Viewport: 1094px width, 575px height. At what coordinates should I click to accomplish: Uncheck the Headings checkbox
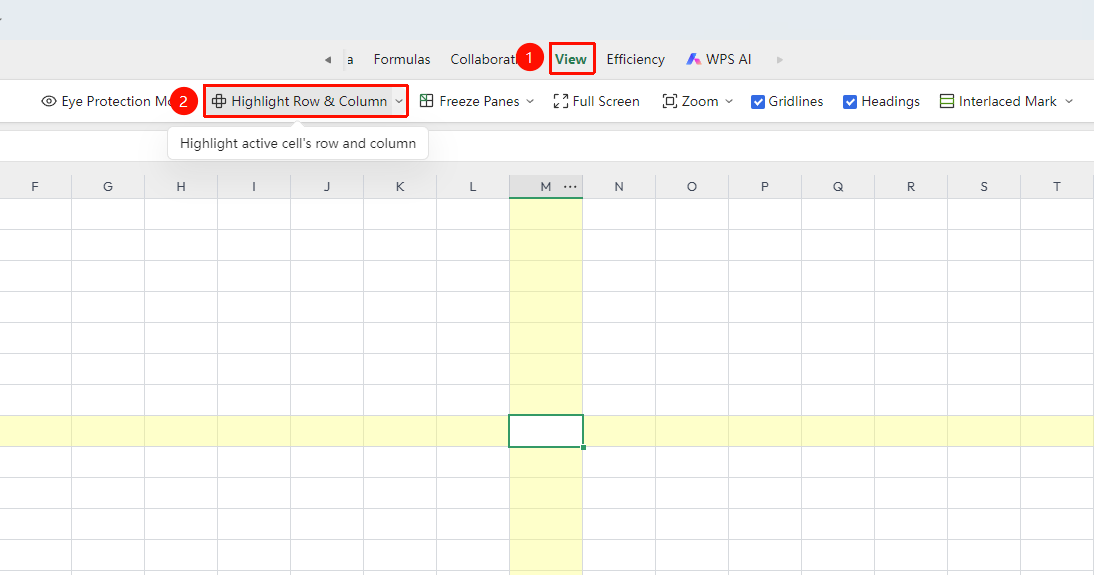pos(850,102)
